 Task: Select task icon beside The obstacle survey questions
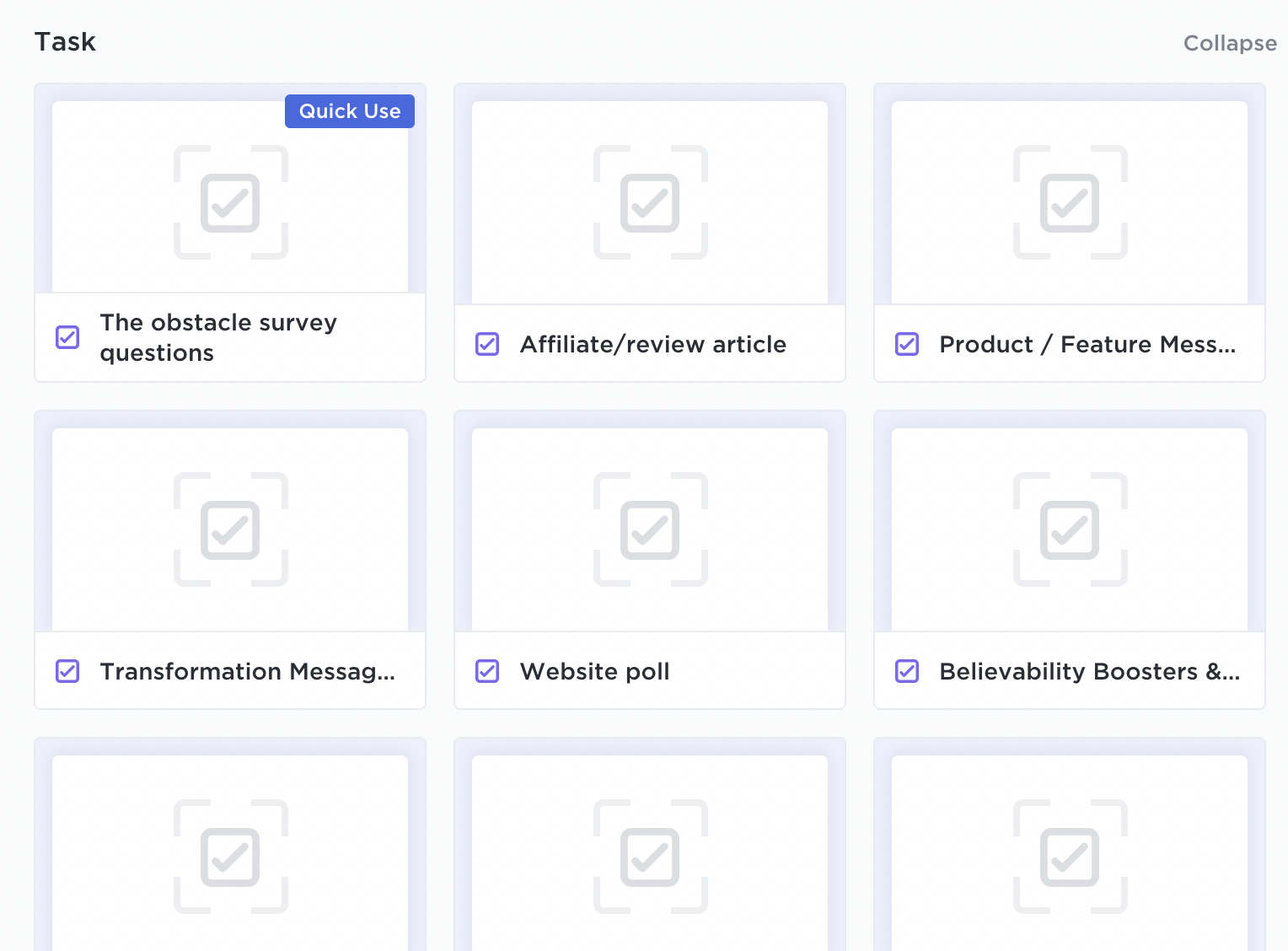tap(67, 337)
